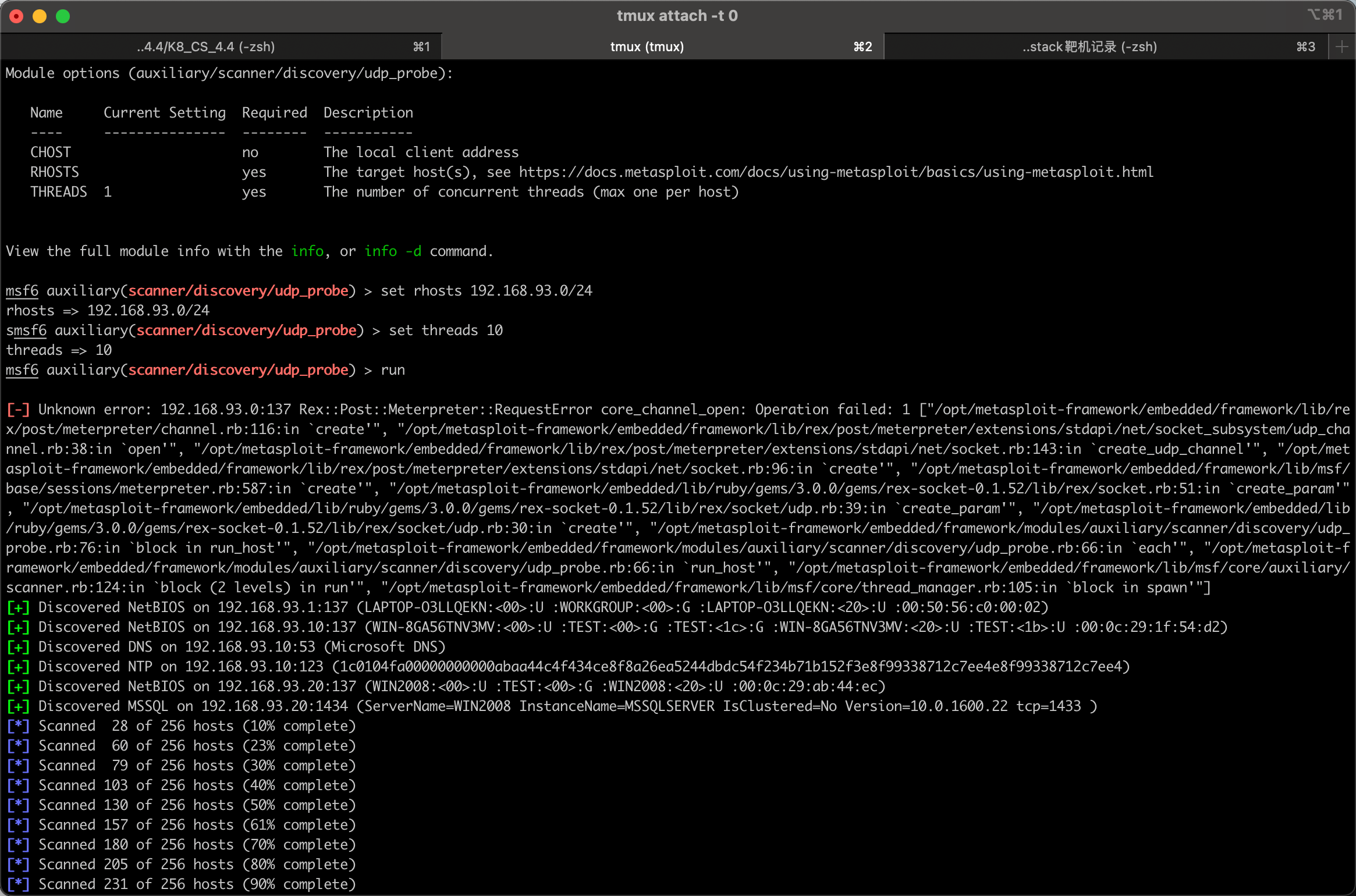Close the terminal window with red button

click(16, 16)
